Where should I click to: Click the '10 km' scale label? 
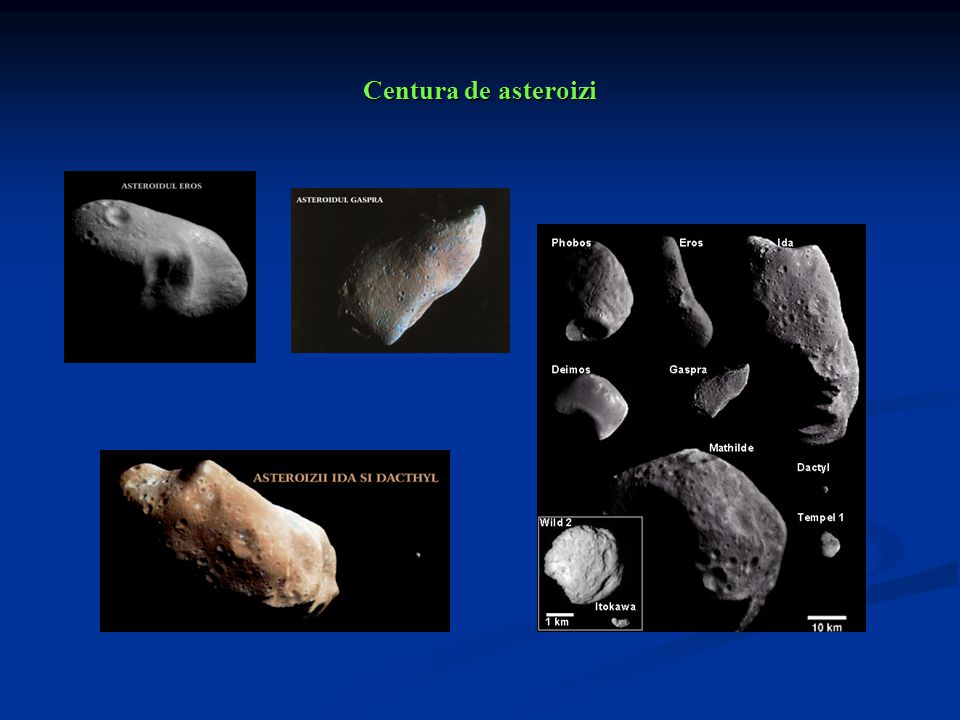pos(827,627)
